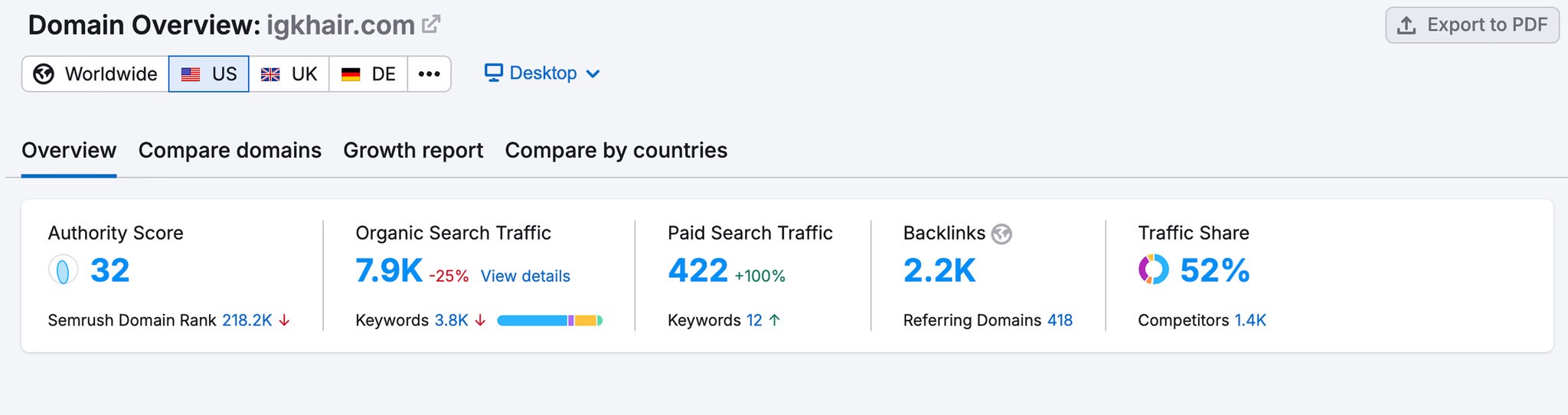Go to Compare by countries tab
Viewport: 1568px width, 415px height.
point(616,151)
